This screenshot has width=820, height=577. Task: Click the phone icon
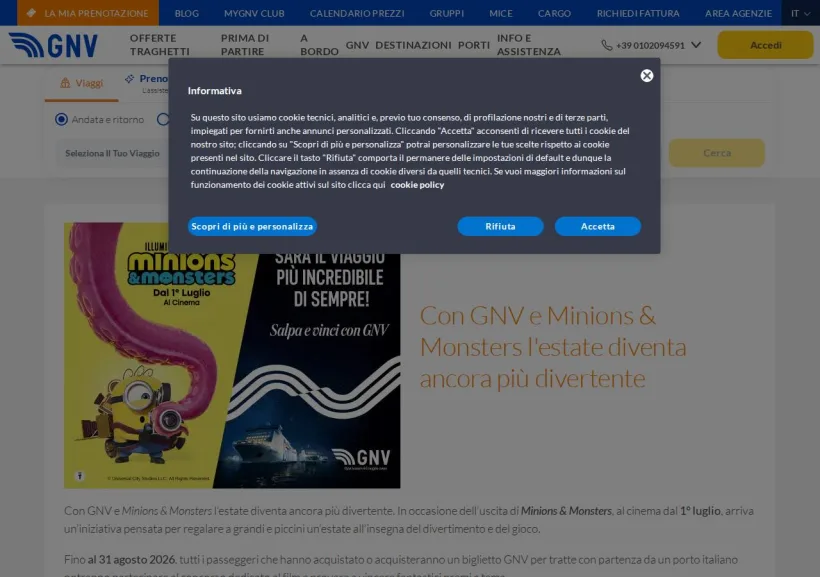point(607,46)
